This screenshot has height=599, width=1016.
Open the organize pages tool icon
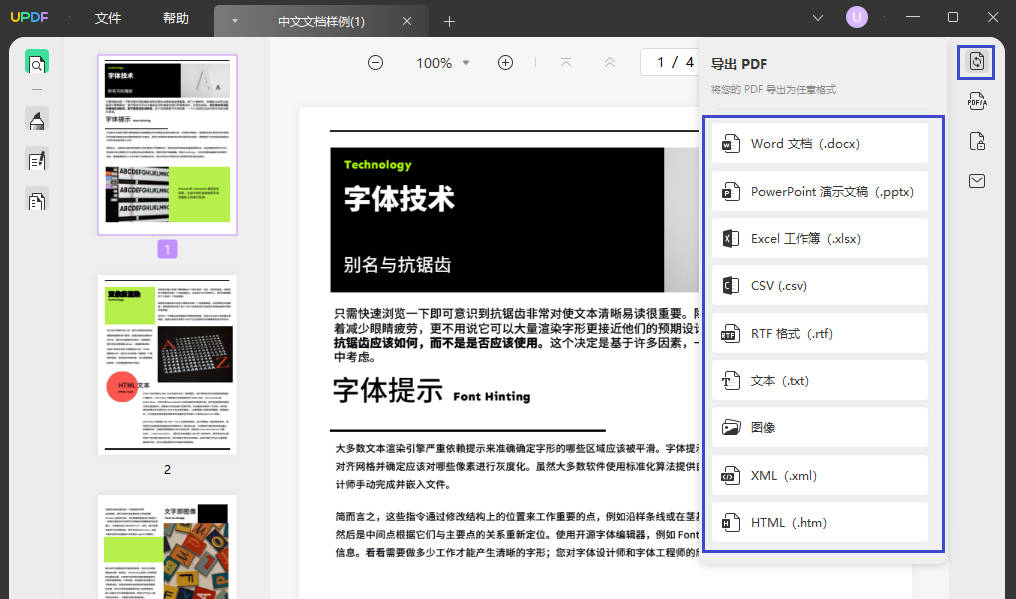coord(37,200)
